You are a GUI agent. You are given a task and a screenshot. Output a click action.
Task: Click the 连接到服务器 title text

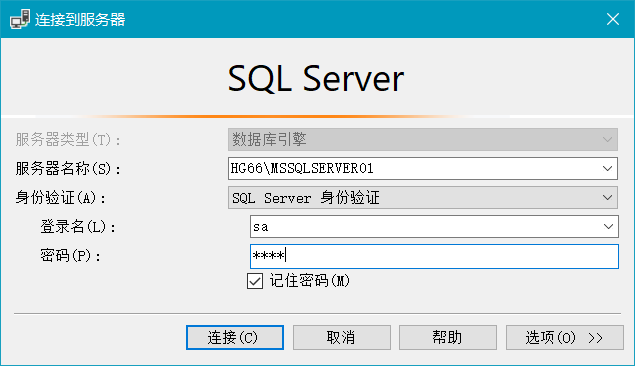[80, 19]
